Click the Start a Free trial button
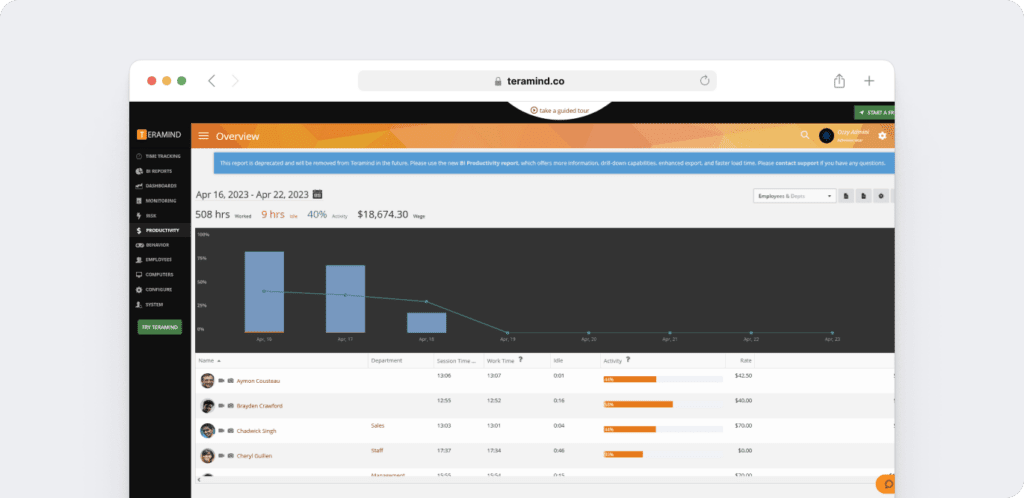The height and width of the screenshot is (498, 1024). (x=874, y=113)
